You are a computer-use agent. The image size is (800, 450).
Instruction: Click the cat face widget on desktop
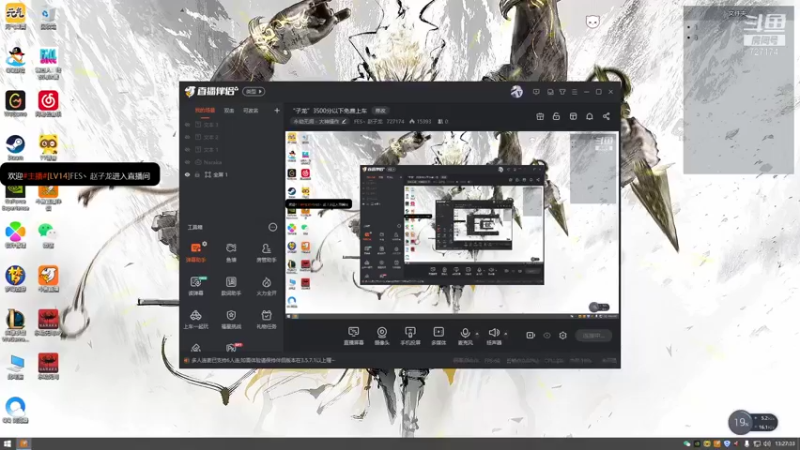click(592, 21)
